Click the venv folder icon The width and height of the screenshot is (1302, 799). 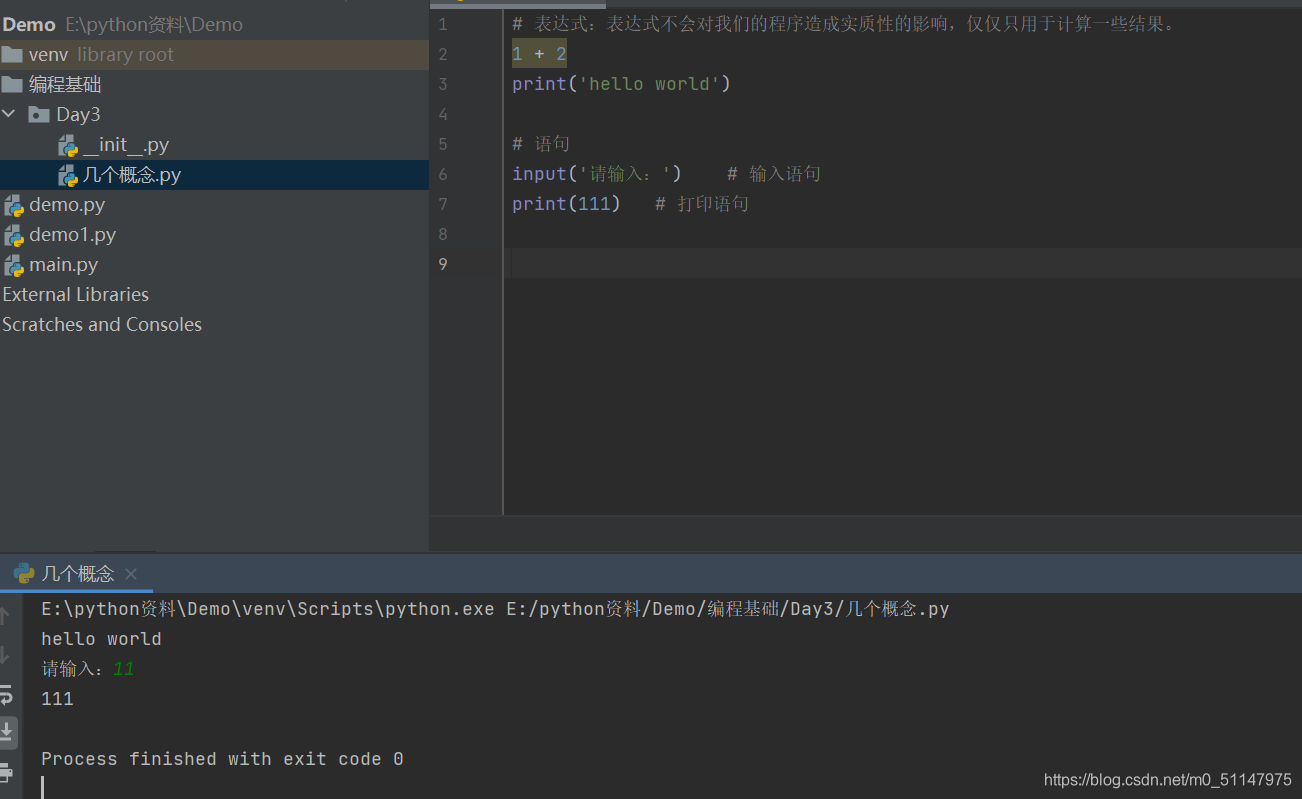point(12,54)
